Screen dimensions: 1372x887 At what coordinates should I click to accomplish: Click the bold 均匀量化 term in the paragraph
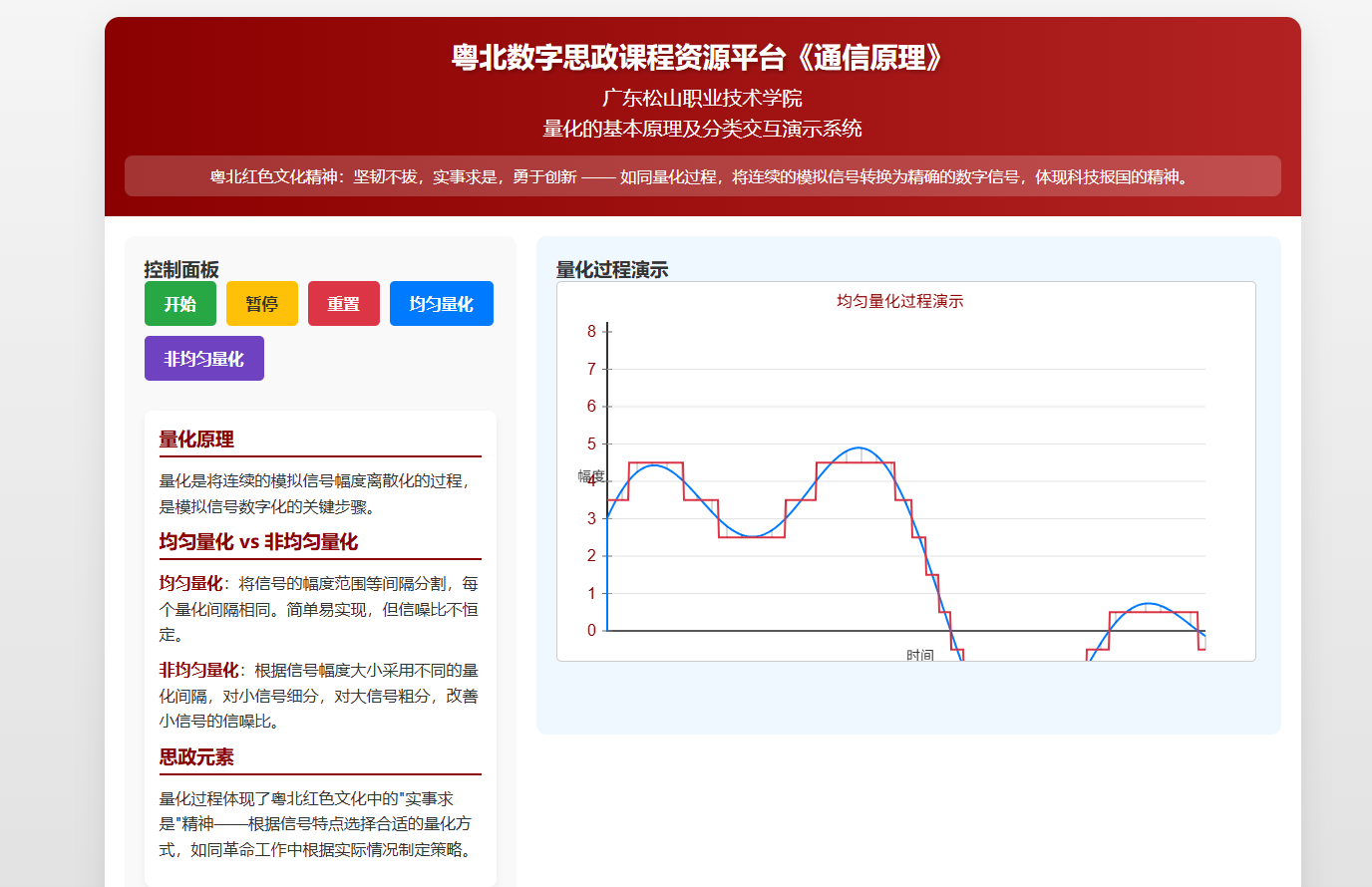(x=190, y=584)
